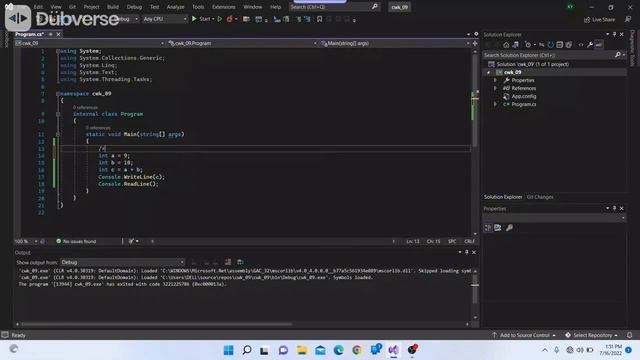Image resolution: width=640 pixels, height=360 pixels.
Task: Collapse the Main method code region
Action: click(x=58, y=134)
